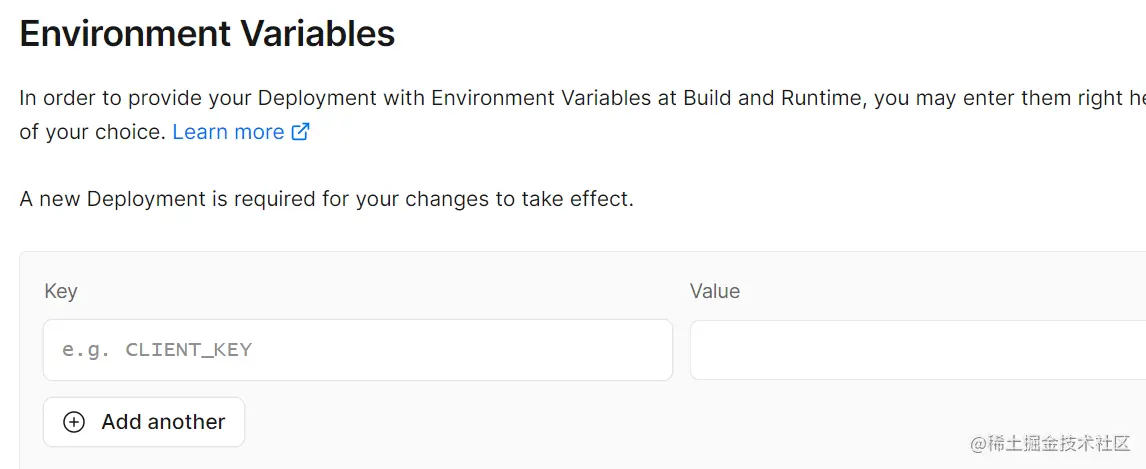The image size is (1146, 469).
Task: Click the plus circle icon in Add another
Action: pos(74,422)
